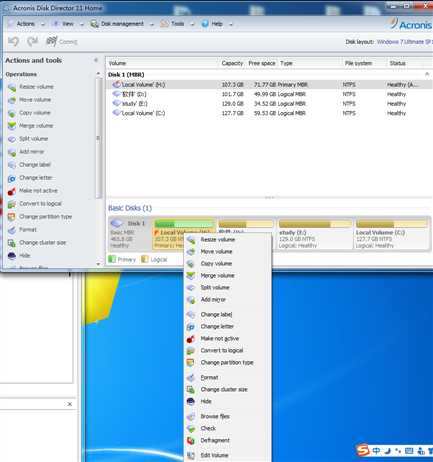Click the Commit flag icon

tap(52, 42)
